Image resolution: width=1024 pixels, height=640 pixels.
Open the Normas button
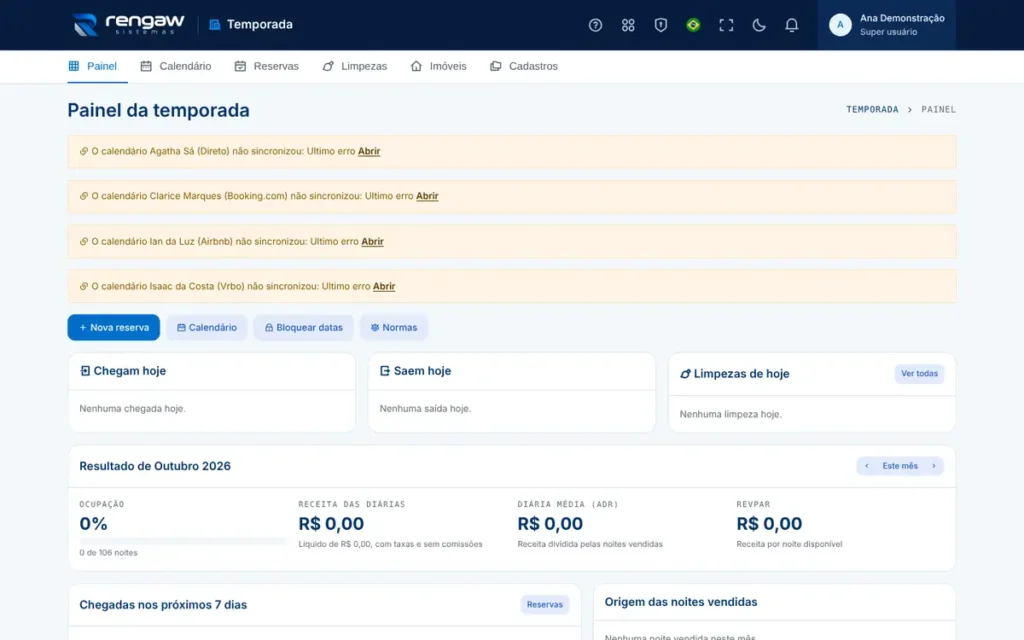394,327
